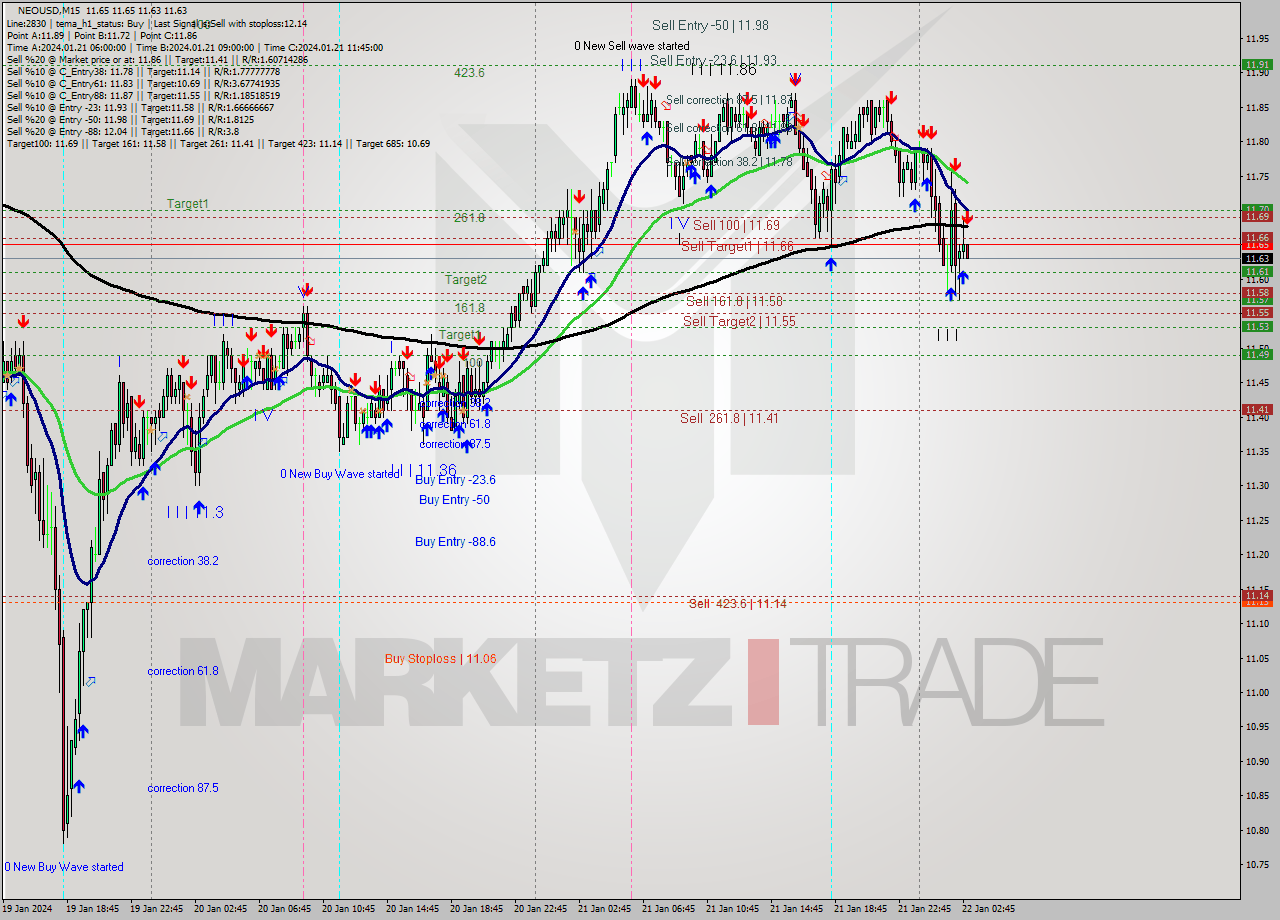The image size is (1280, 920).
Task: Click the 'Target100: 11.69' targets info line
Action: tap(218, 144)
